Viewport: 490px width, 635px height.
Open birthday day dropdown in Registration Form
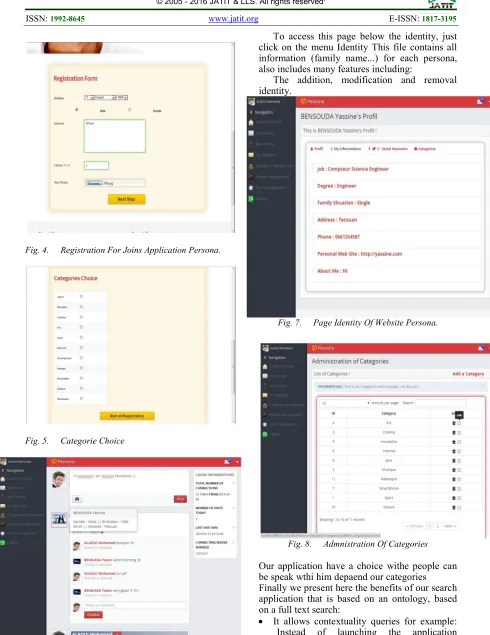click(89, 98)
